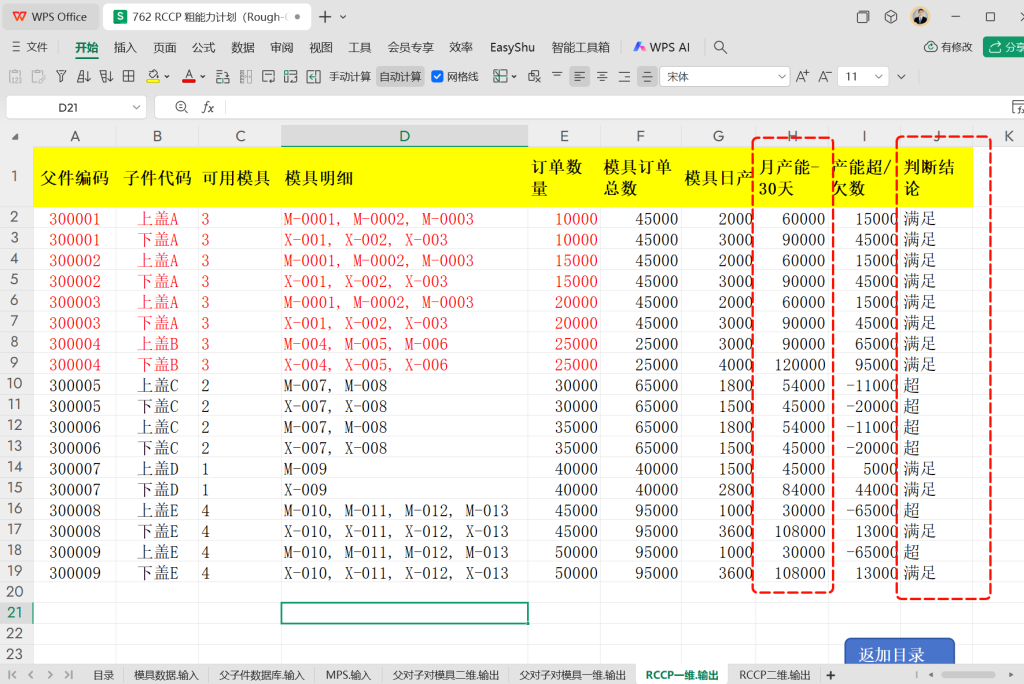Open font color dropdown arrow
The width and height of the screenshot is (1024, 684).
202,76
